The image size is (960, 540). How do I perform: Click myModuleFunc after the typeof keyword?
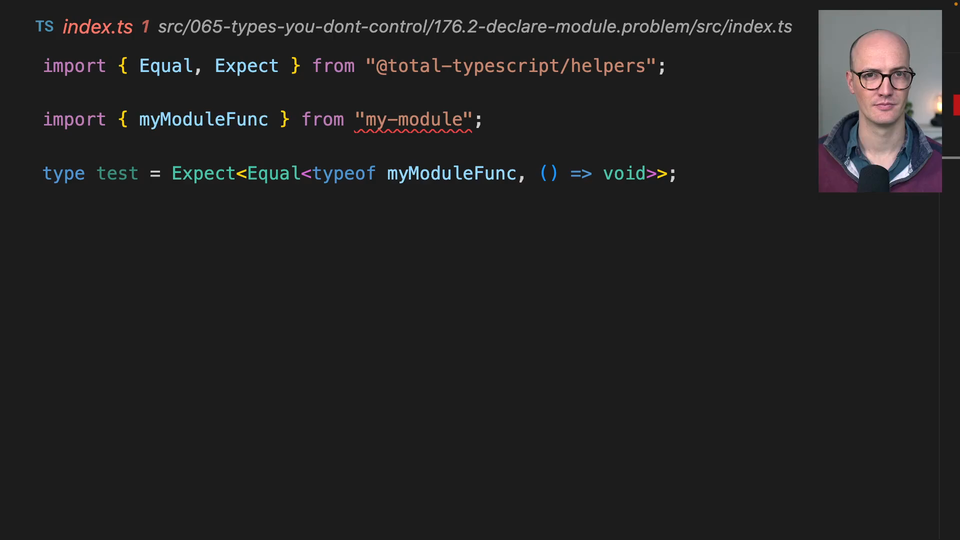point(451,174)
